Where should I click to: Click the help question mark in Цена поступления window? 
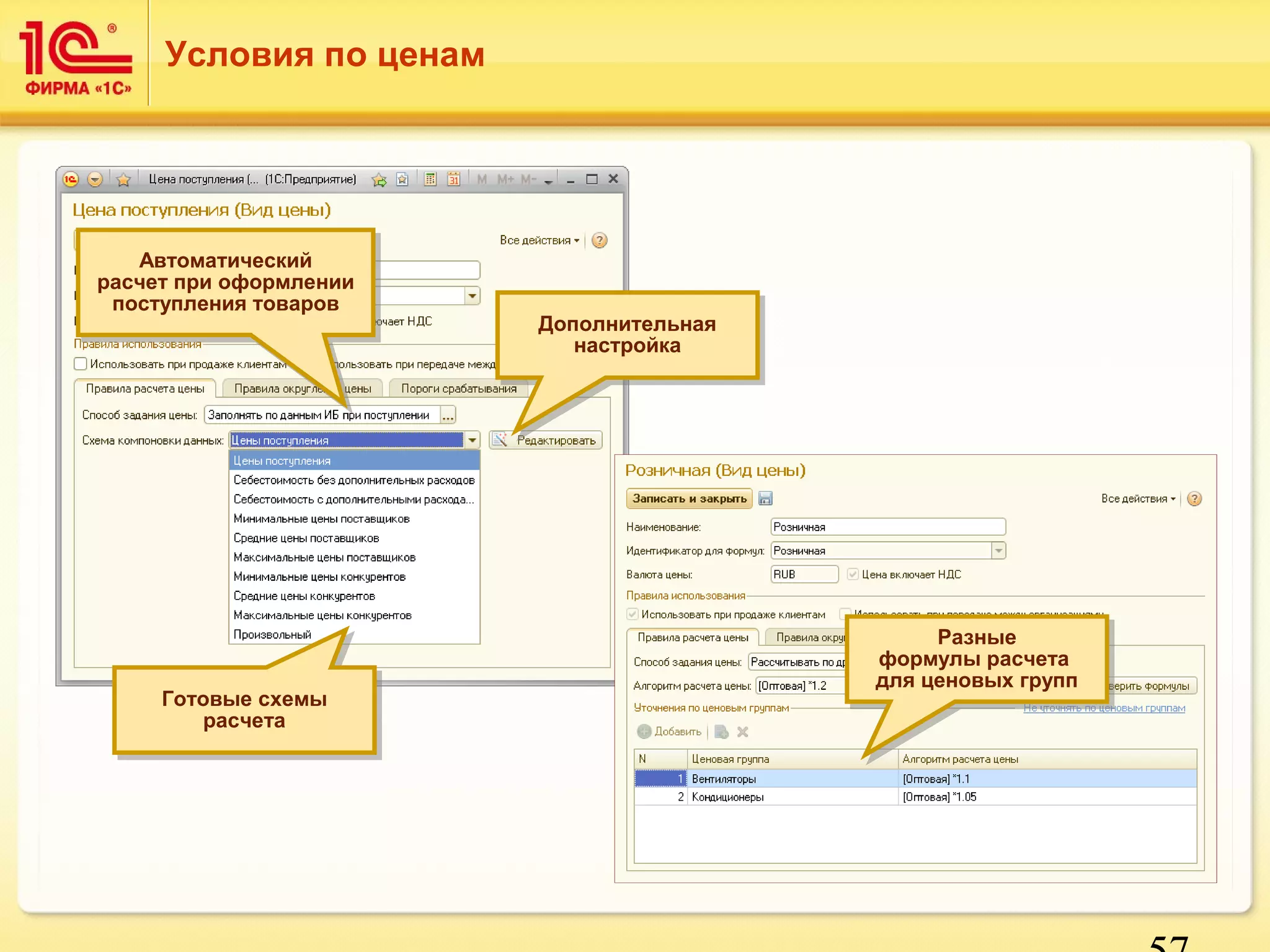599,240
